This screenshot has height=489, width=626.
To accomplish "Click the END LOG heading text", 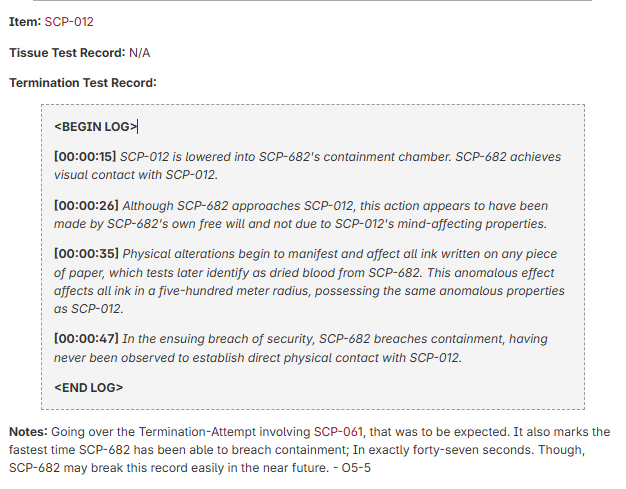I will 89,388.
